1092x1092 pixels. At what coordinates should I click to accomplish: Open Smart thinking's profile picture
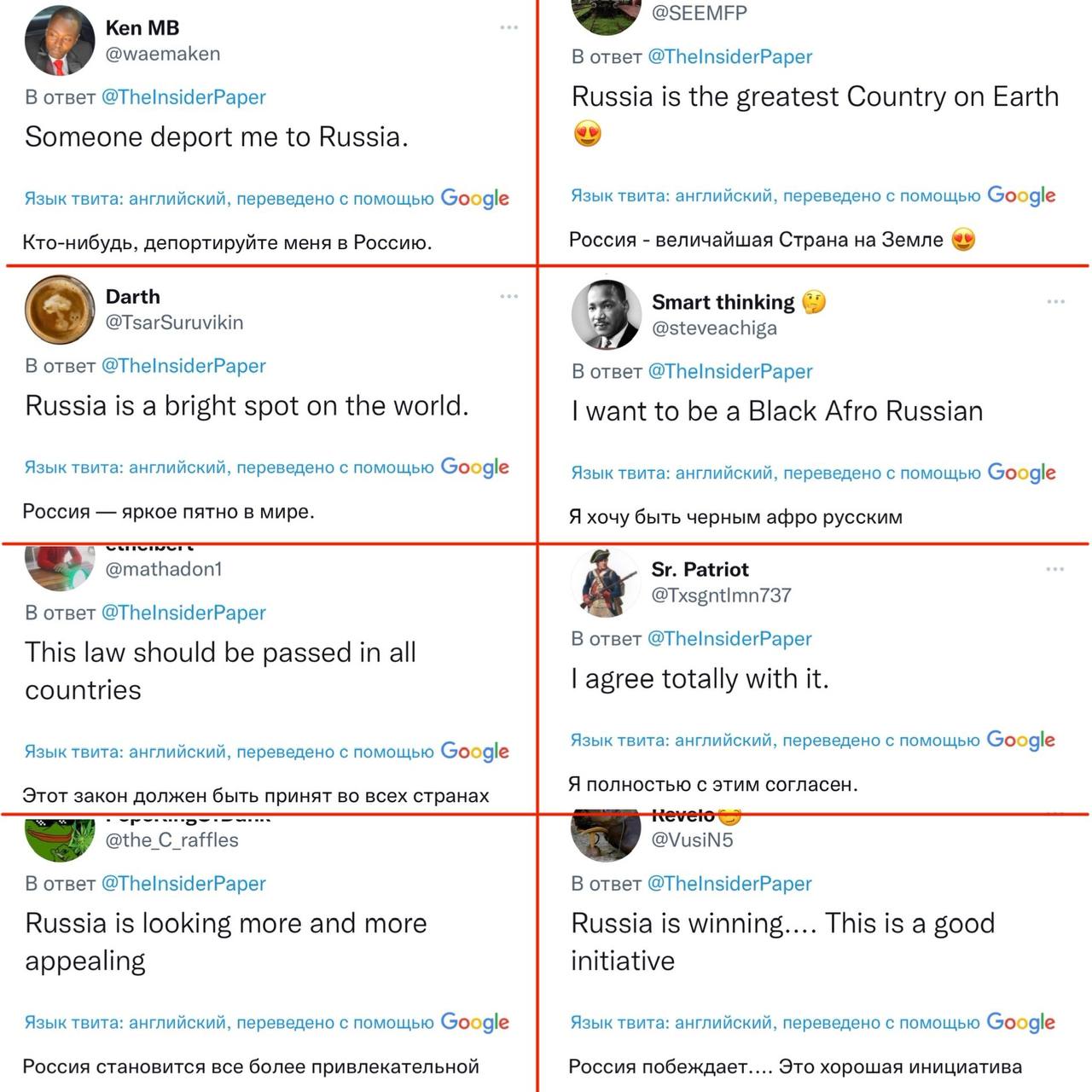tap(606, 315)
